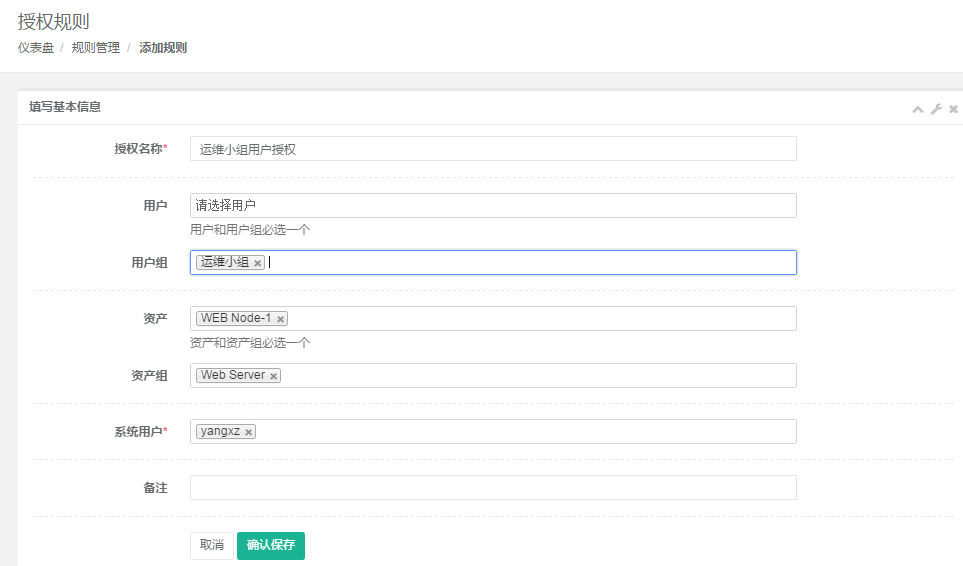Remove the WEB Node-1 asset tag
963x566 pixels.
280,319
